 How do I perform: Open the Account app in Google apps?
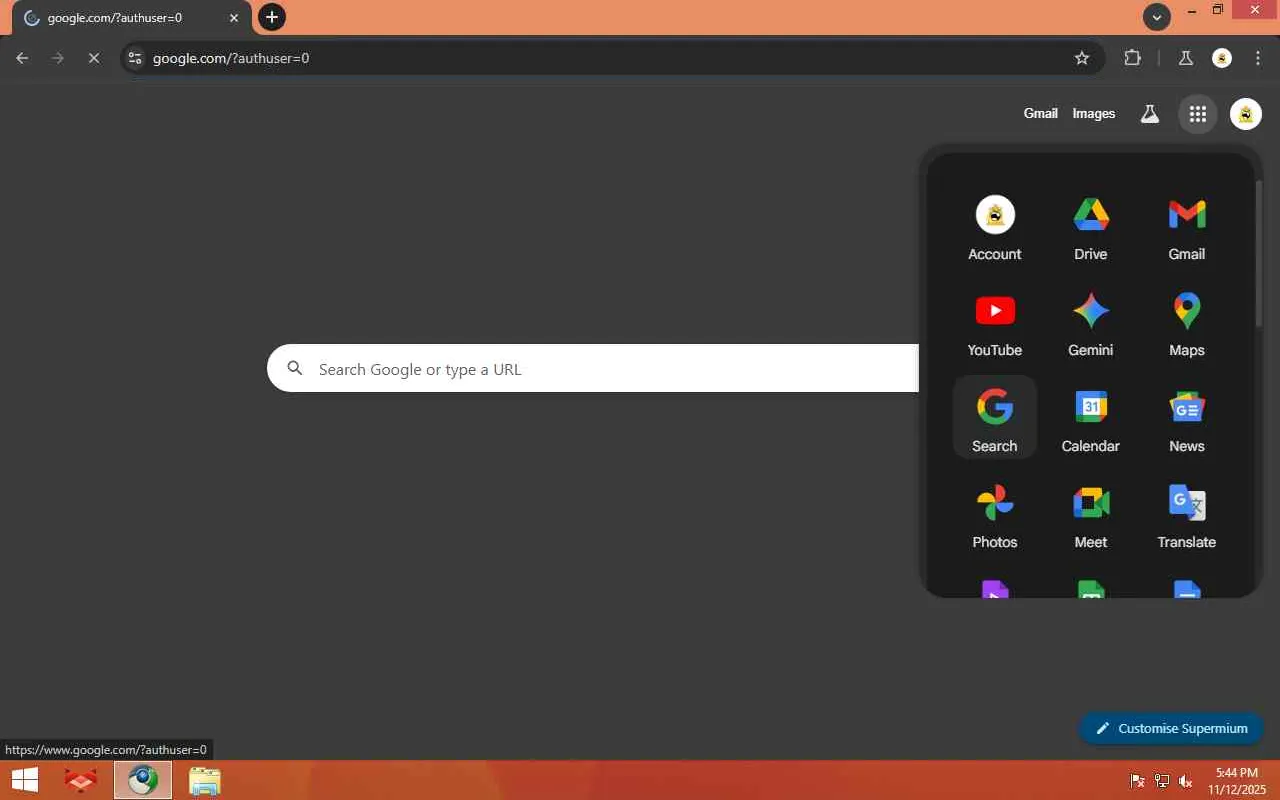pyautogui.click(x=994, y=228)
